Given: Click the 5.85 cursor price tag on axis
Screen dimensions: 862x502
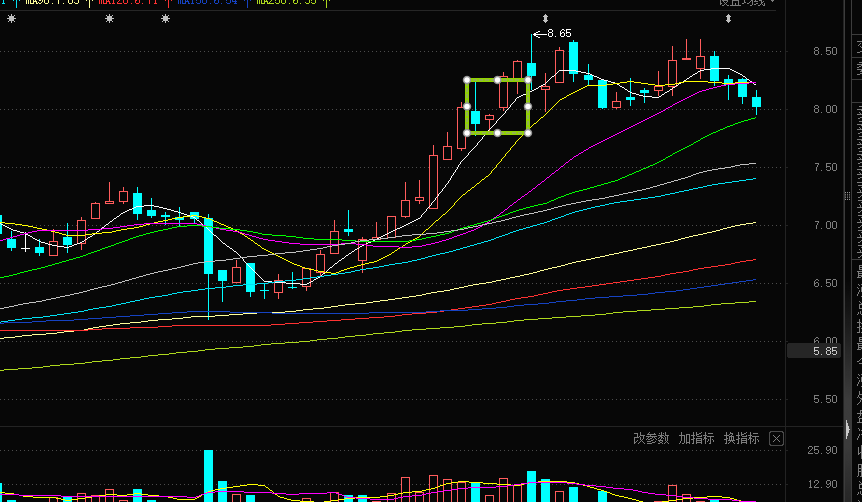Looking at the screenshot, I should click(x=814, y=351).
